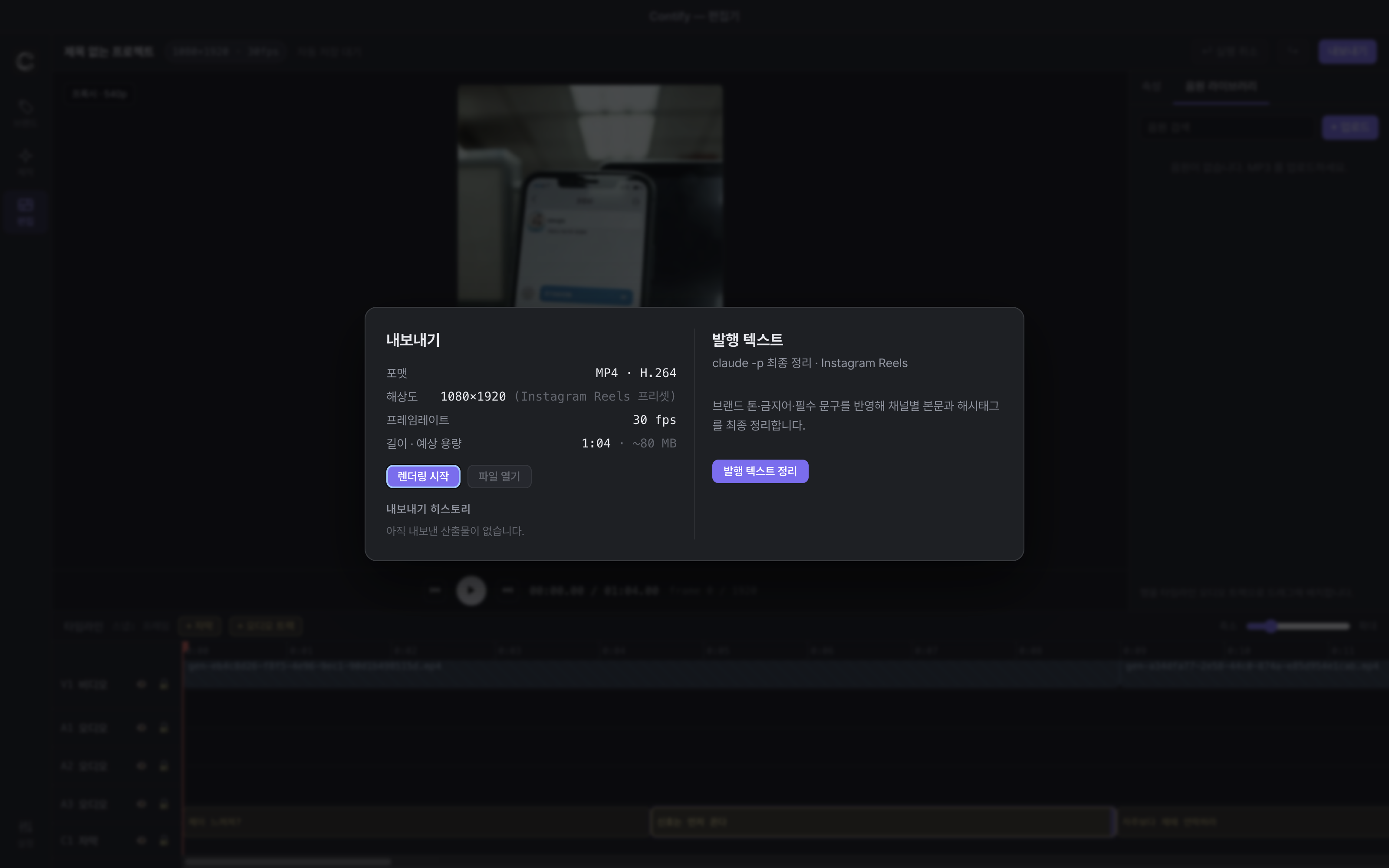This screenshot has width=1389, height=868.
Task: Toggle V1 video track visibility eye
Action: click(x=141, y=684)
